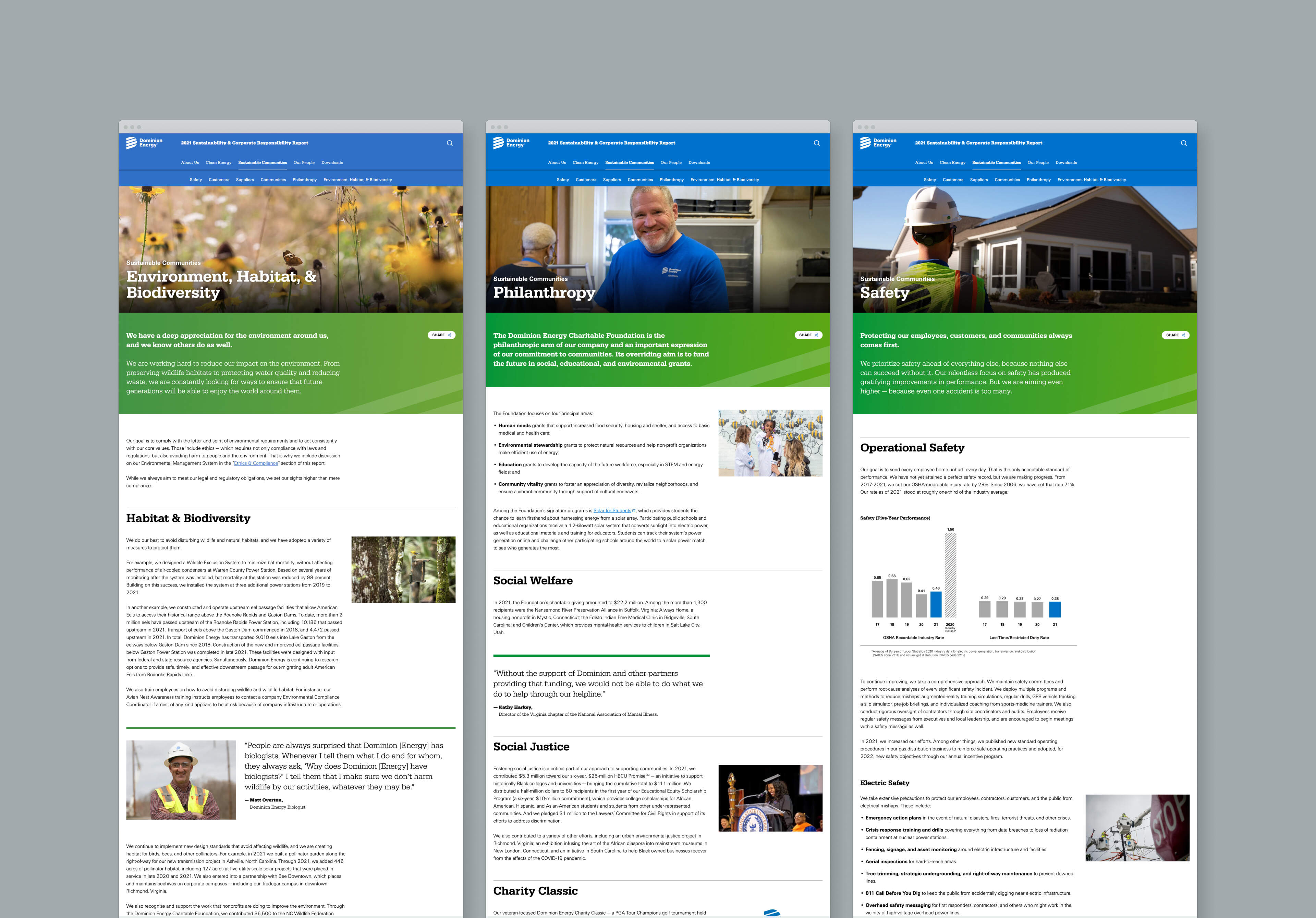The width and height of the screenshot is (1316, 918).
Task: Click Dominion Energy logo in Environment page window
Action: 144,143
